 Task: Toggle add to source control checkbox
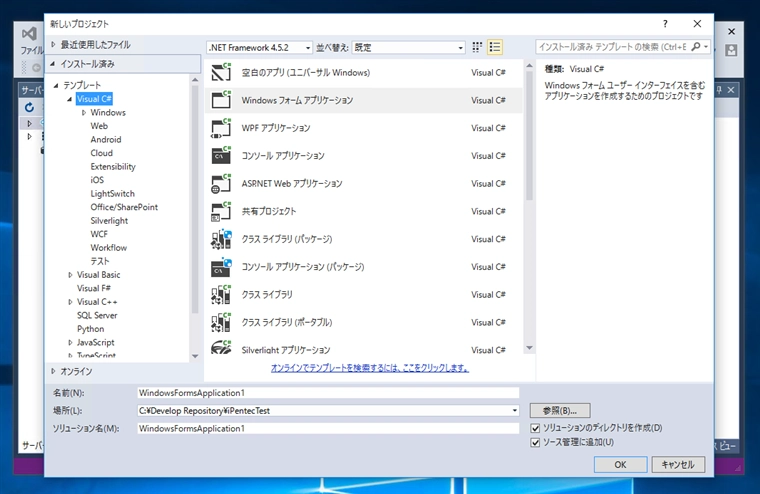(535, 443)
